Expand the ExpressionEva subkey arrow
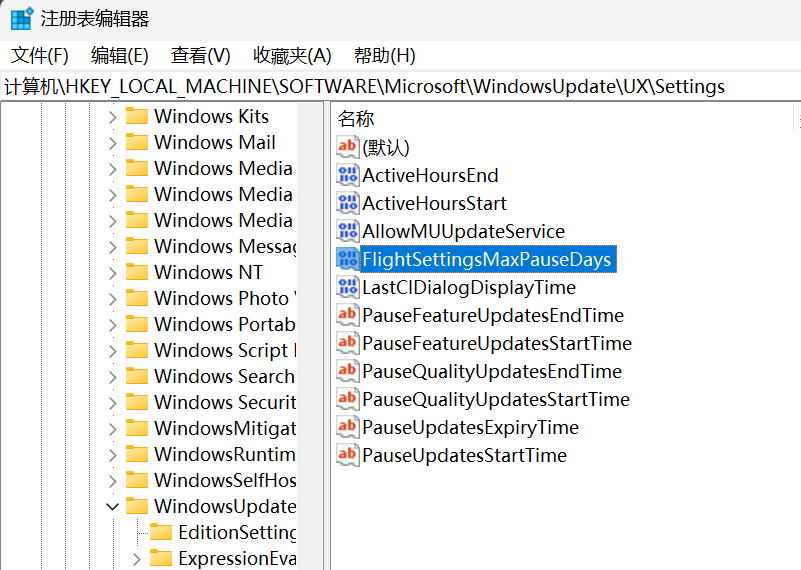This screenshot has width=801, height=570. coord(136,559)
